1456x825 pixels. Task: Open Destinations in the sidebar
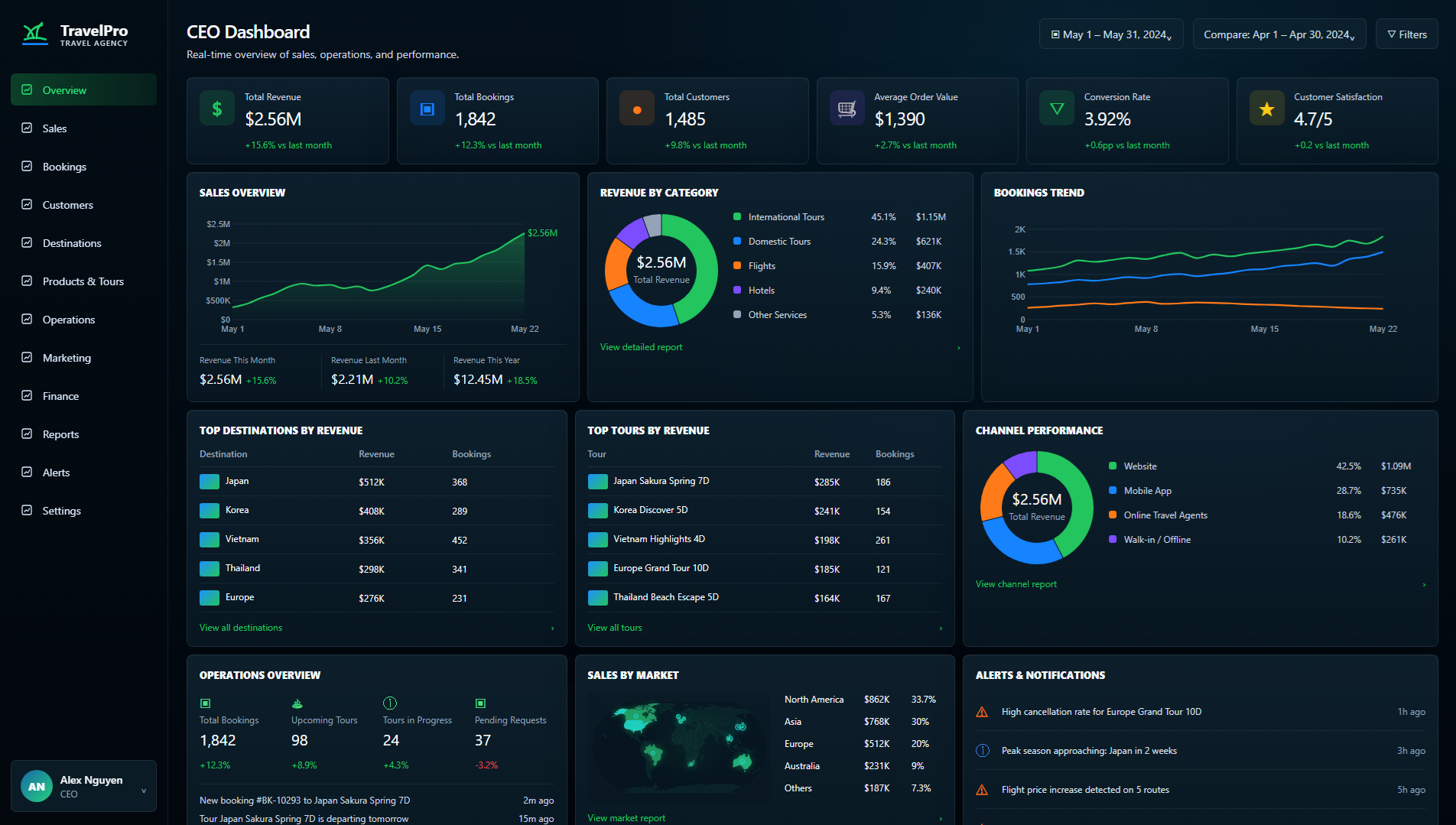click(x=83, y=242)
